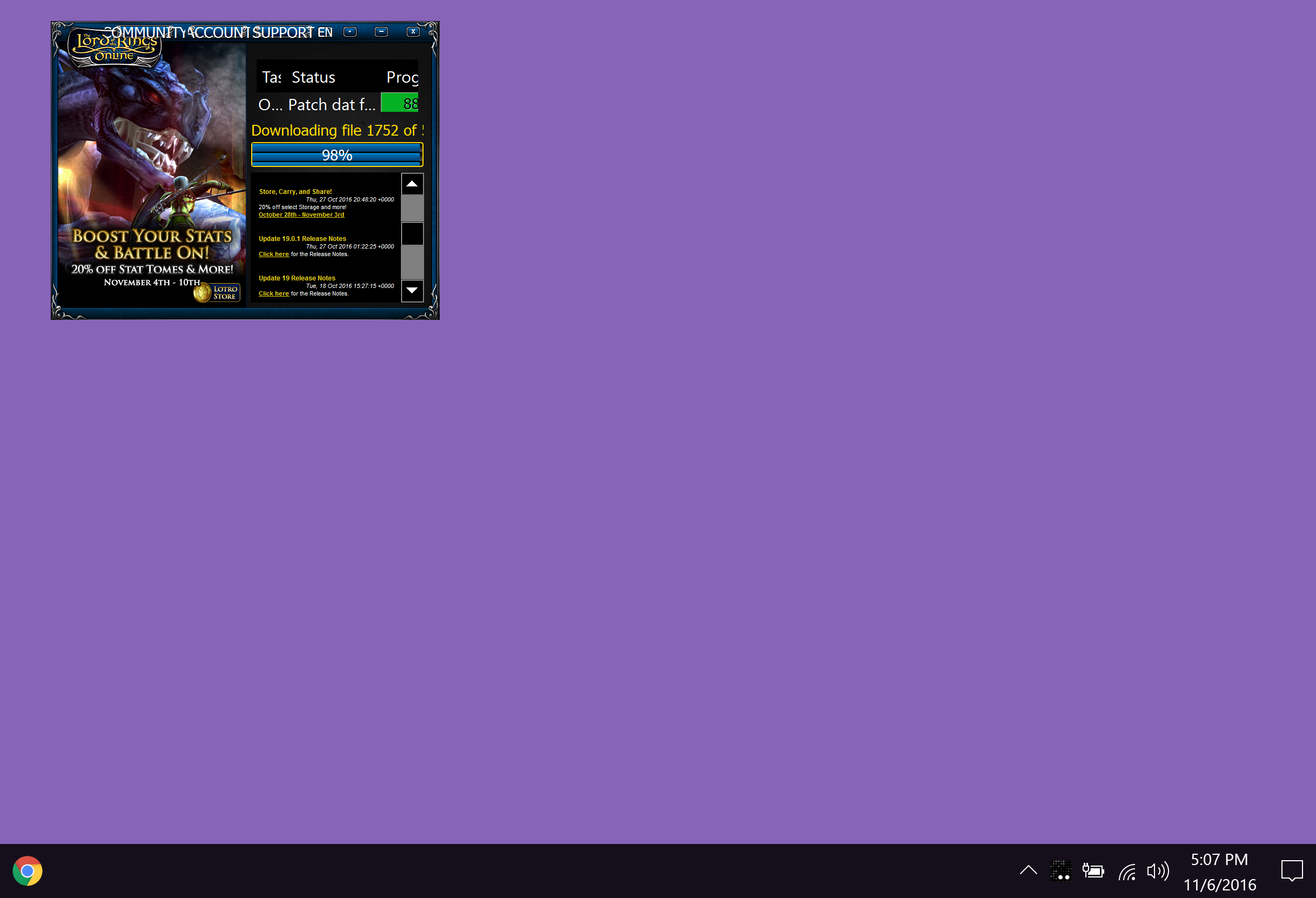Screen dimensions: 1316x898
Task: Open the Action Center notification icon
Action: pos(1292,871)
